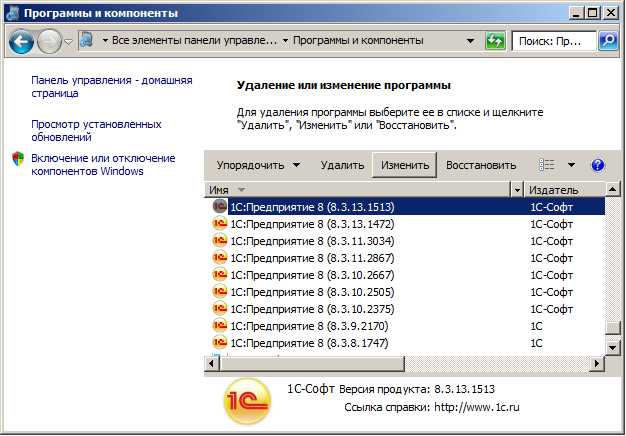Image resolution: width=626 pixels, height=436 pixels.
Task: Click 1C icon of version 8.3.9.2170
Action: 220,325
